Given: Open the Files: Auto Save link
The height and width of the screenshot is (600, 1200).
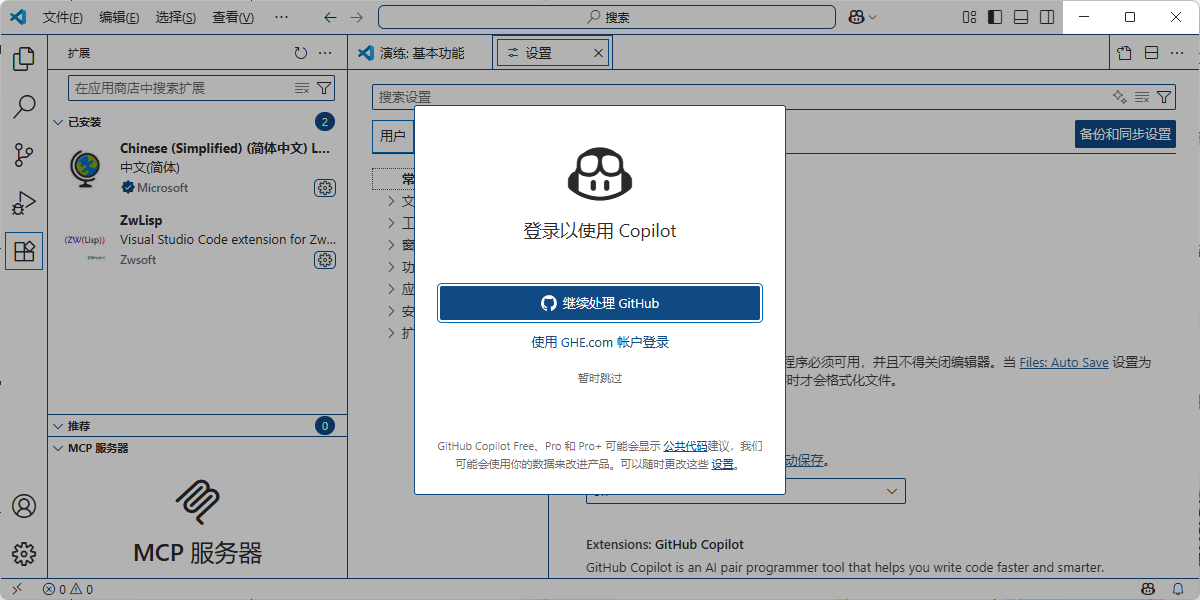Looking at the screenshot, I should (1064, 362).
